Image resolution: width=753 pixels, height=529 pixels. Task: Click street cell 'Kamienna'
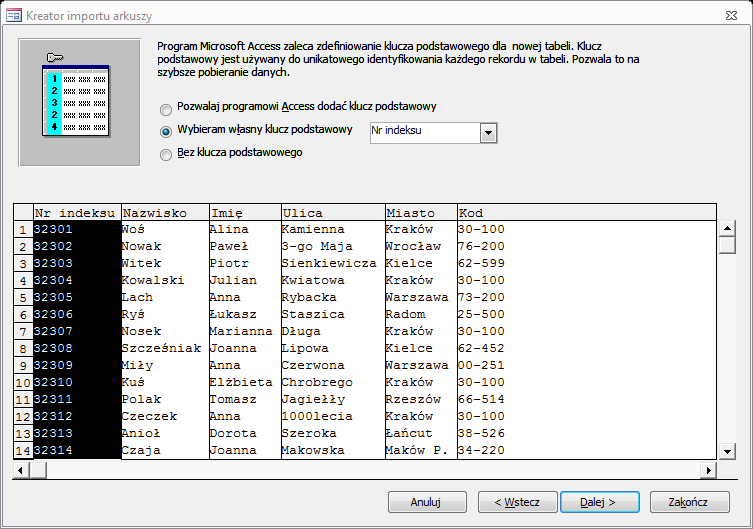333,229
